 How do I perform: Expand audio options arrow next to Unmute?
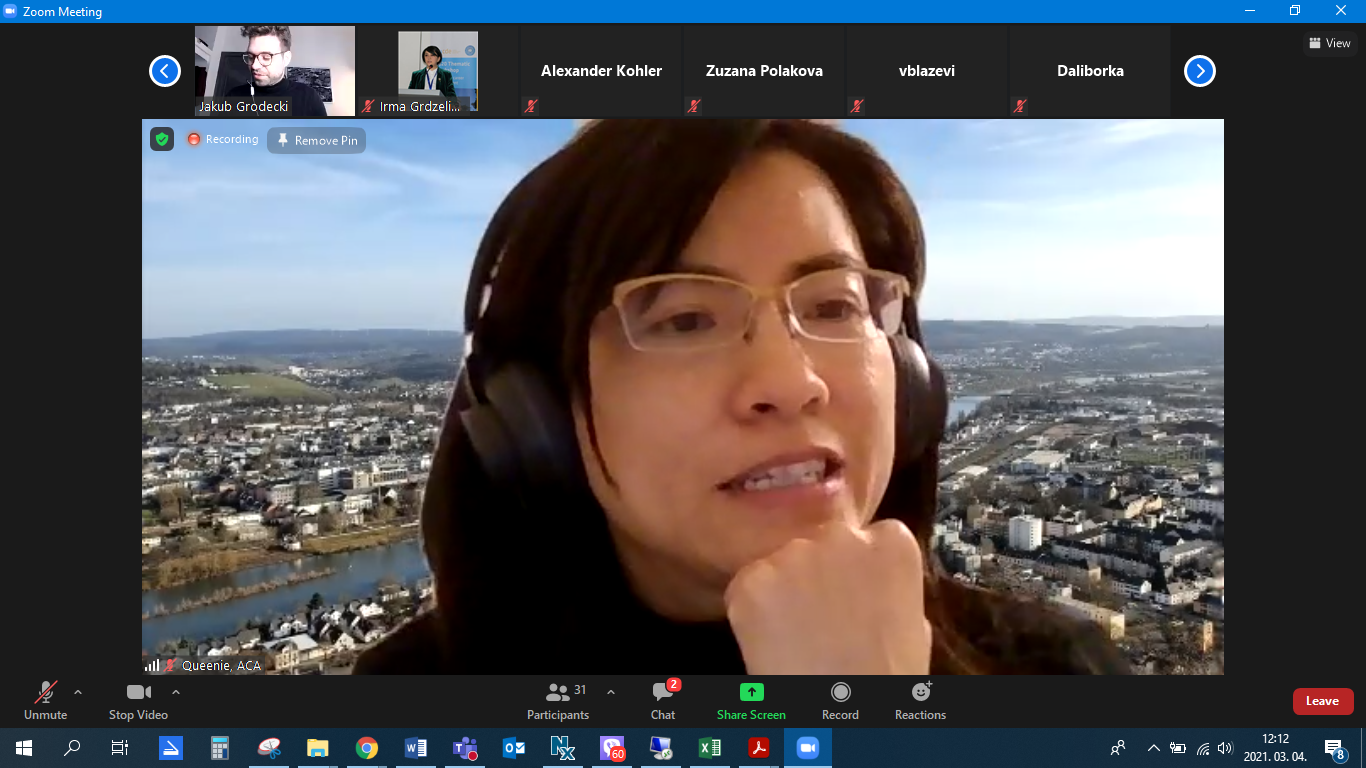pyautogui.click(x=78, y=692)
